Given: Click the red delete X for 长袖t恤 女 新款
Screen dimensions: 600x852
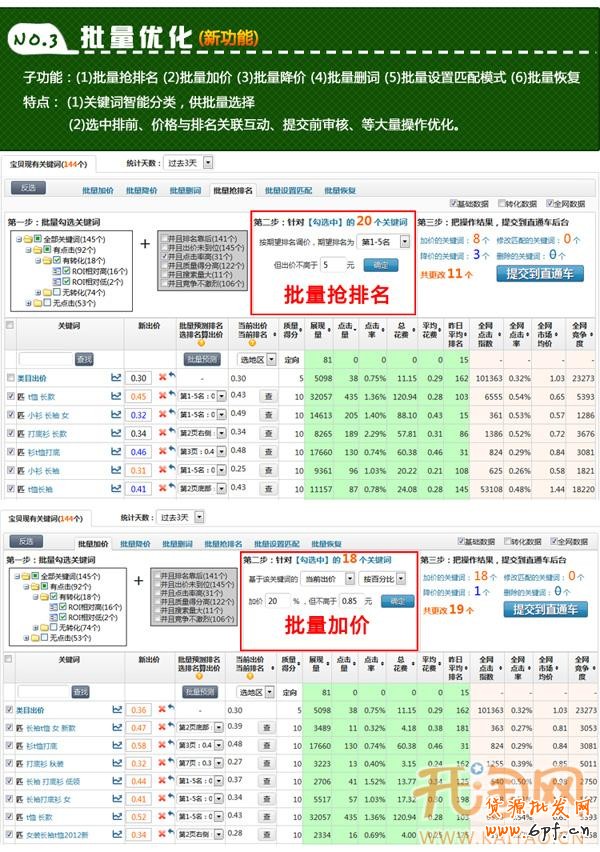Looking at the screenshot, I should (x=163, y=727).
